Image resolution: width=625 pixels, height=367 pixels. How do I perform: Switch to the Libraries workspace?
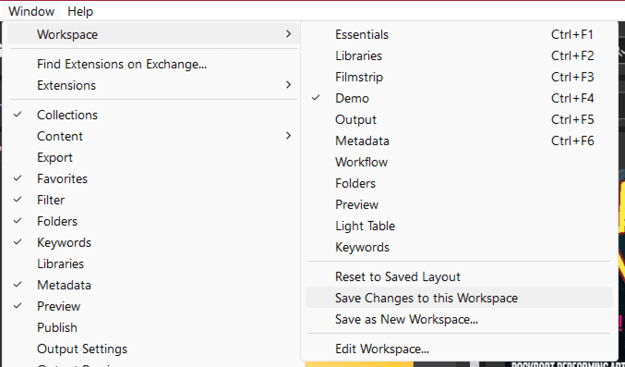click(x=459, y=56)
